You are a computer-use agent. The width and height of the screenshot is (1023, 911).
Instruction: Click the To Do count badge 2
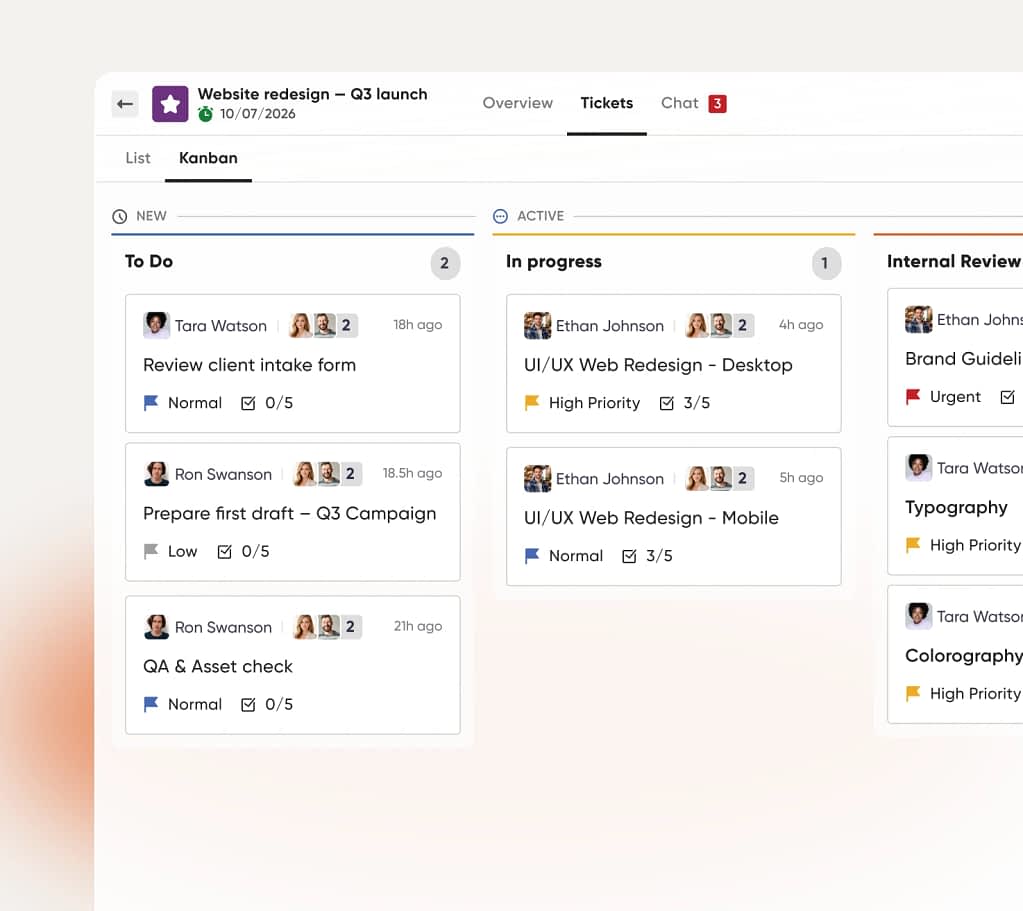pos(445,263)
